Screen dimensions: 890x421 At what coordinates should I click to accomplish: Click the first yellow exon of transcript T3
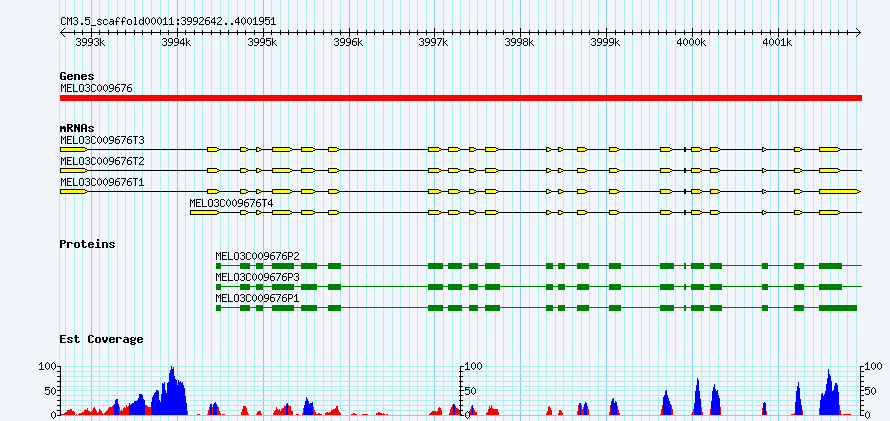73,149
